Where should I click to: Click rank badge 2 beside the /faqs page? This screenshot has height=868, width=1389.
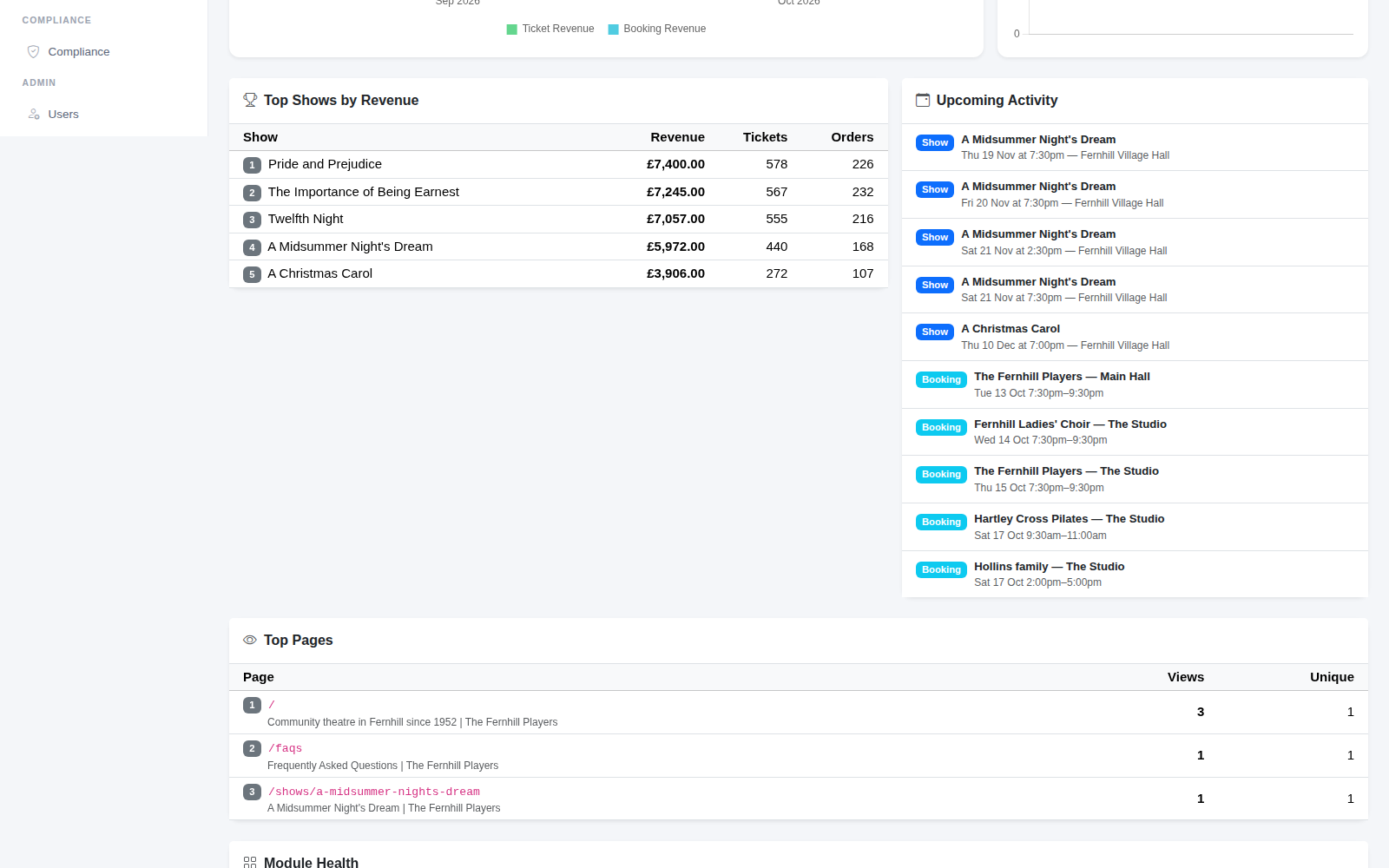[x=252, y=748]
